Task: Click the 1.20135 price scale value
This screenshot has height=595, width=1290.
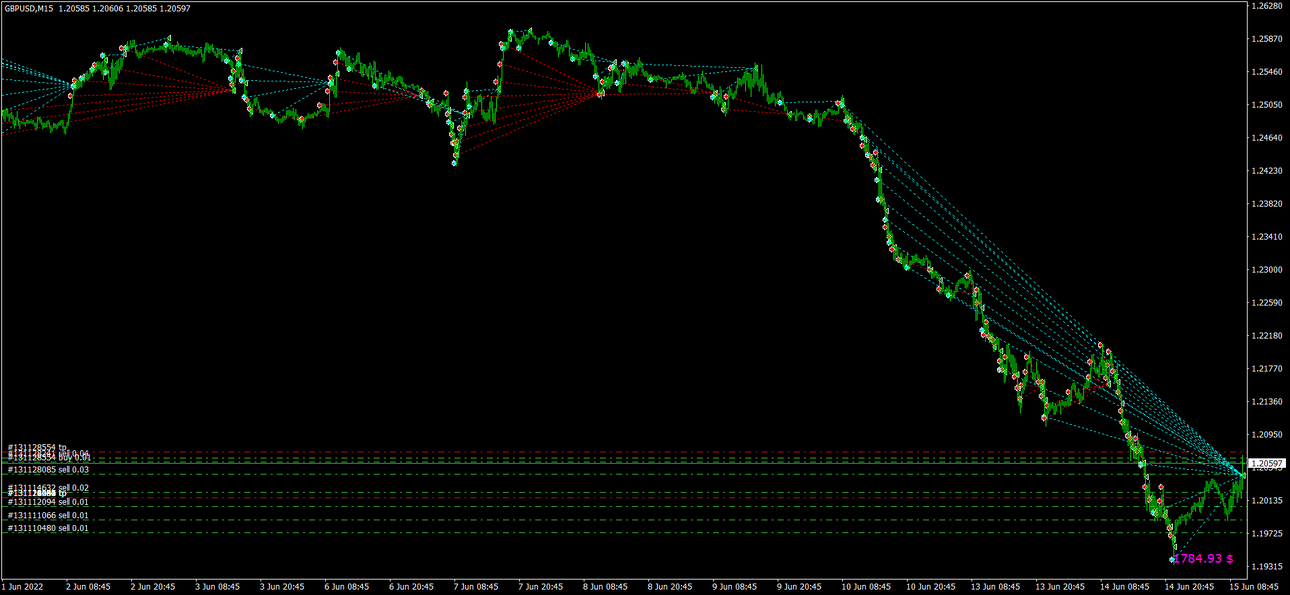Action: coord(1266,501)
